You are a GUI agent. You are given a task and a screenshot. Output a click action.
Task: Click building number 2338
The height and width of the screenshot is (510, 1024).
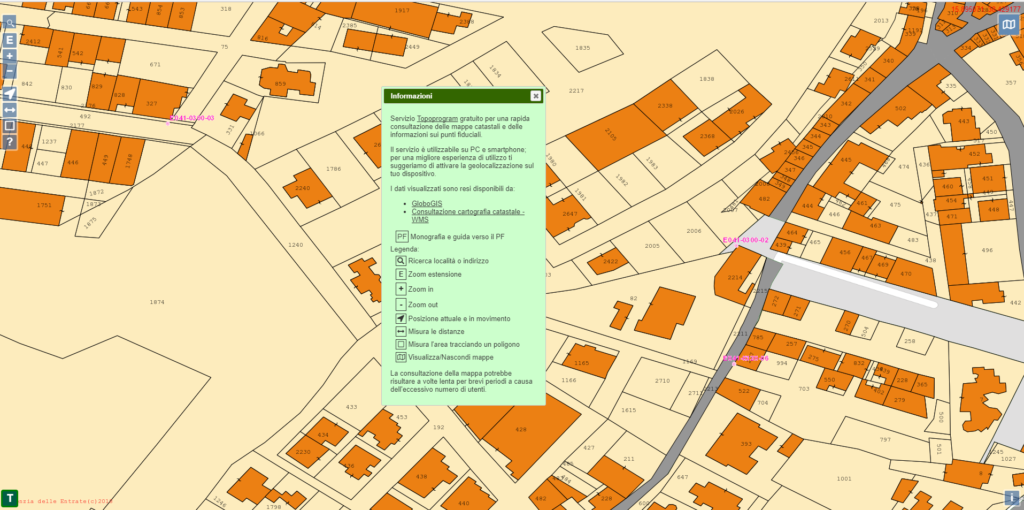coord(665,106)
